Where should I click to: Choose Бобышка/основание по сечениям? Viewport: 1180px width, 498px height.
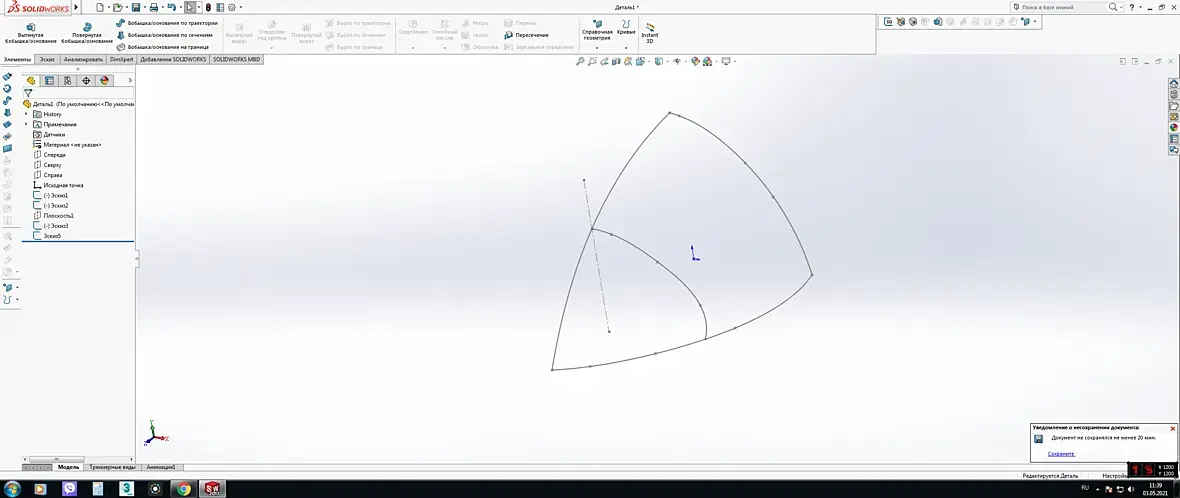pyautogui.click(x=166, y=35)
